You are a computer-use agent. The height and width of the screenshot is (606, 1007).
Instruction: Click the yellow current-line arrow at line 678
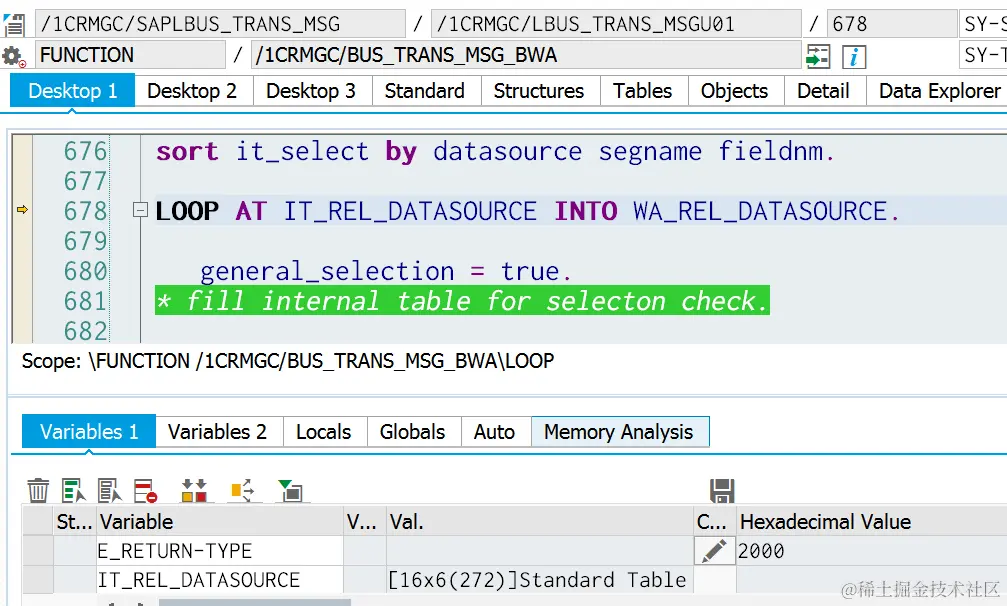22,210
